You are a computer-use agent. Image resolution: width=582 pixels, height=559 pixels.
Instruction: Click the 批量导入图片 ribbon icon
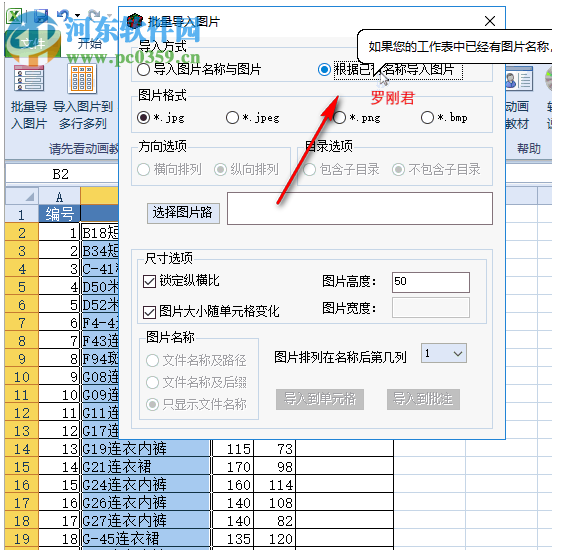[29, 79]
